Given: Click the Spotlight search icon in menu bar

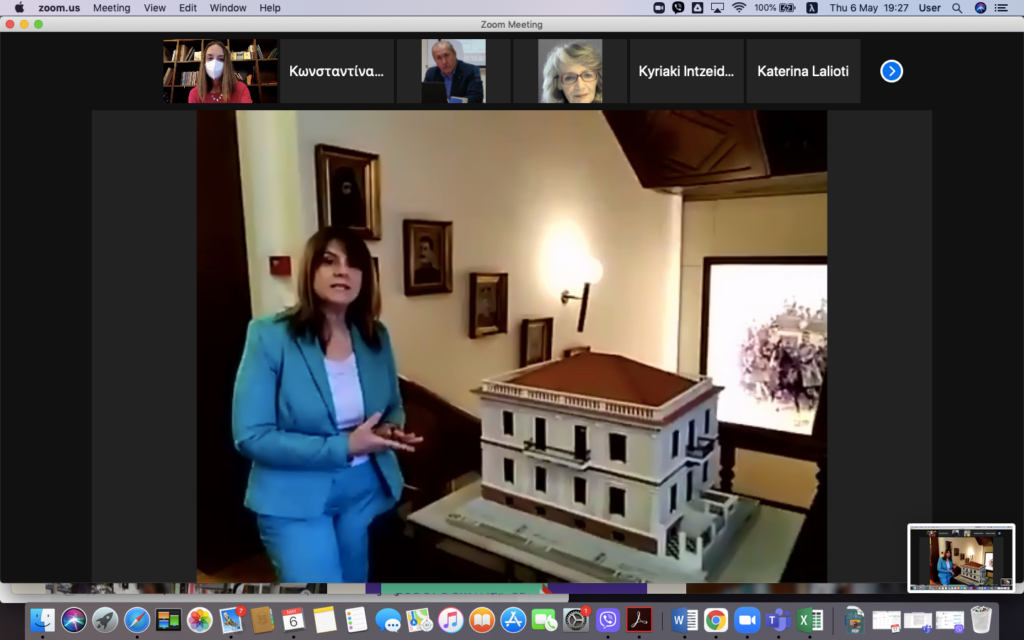Looking at the screenshot, I should click(957, 8).
